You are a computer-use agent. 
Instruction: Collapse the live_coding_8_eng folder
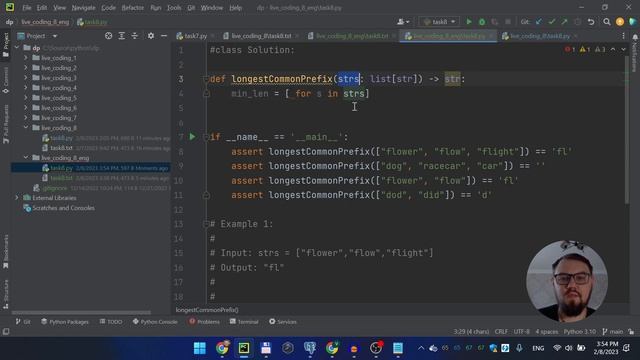pos(26,158)
